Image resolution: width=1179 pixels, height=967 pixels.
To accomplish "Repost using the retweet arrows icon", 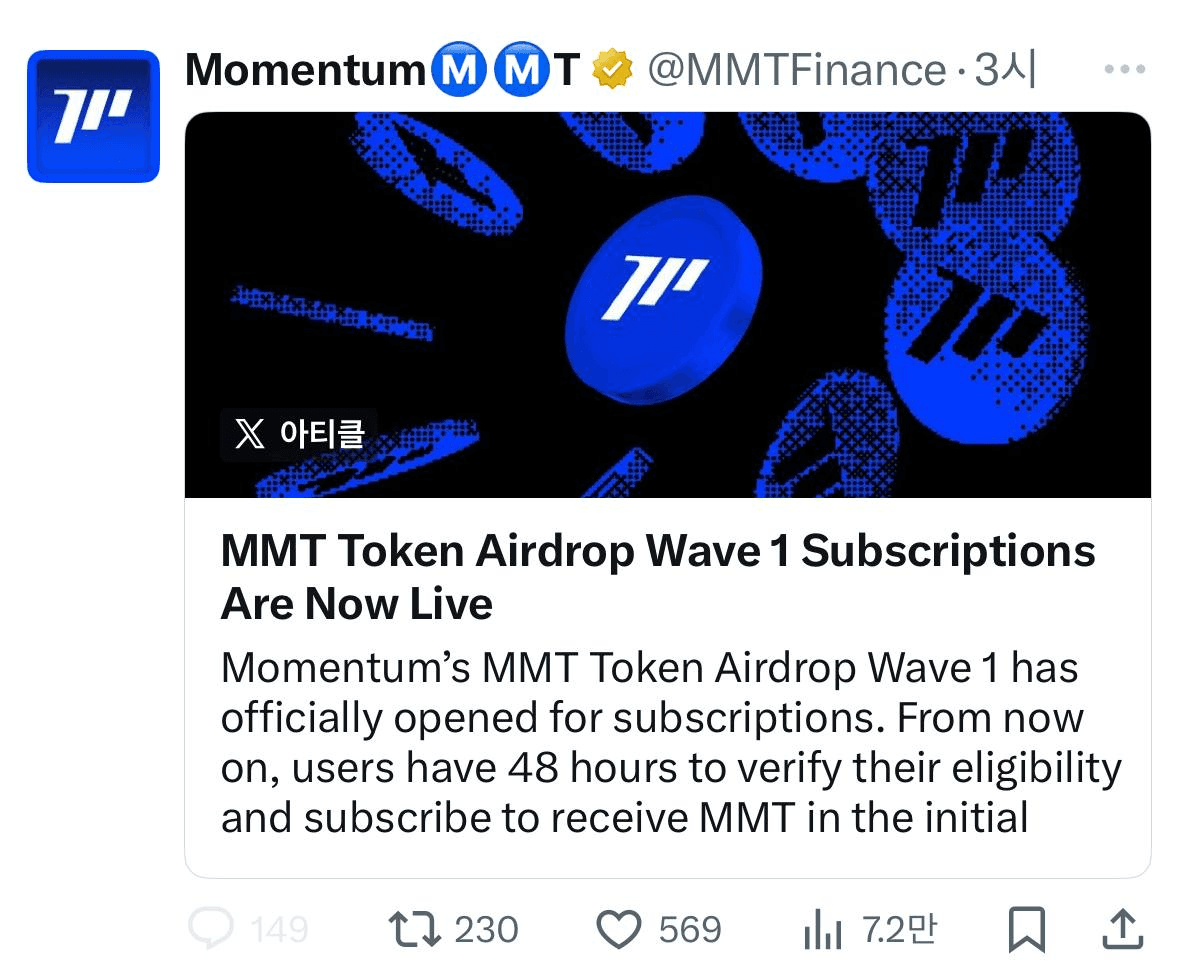I will pyautogui.click(x=415, y=929).
